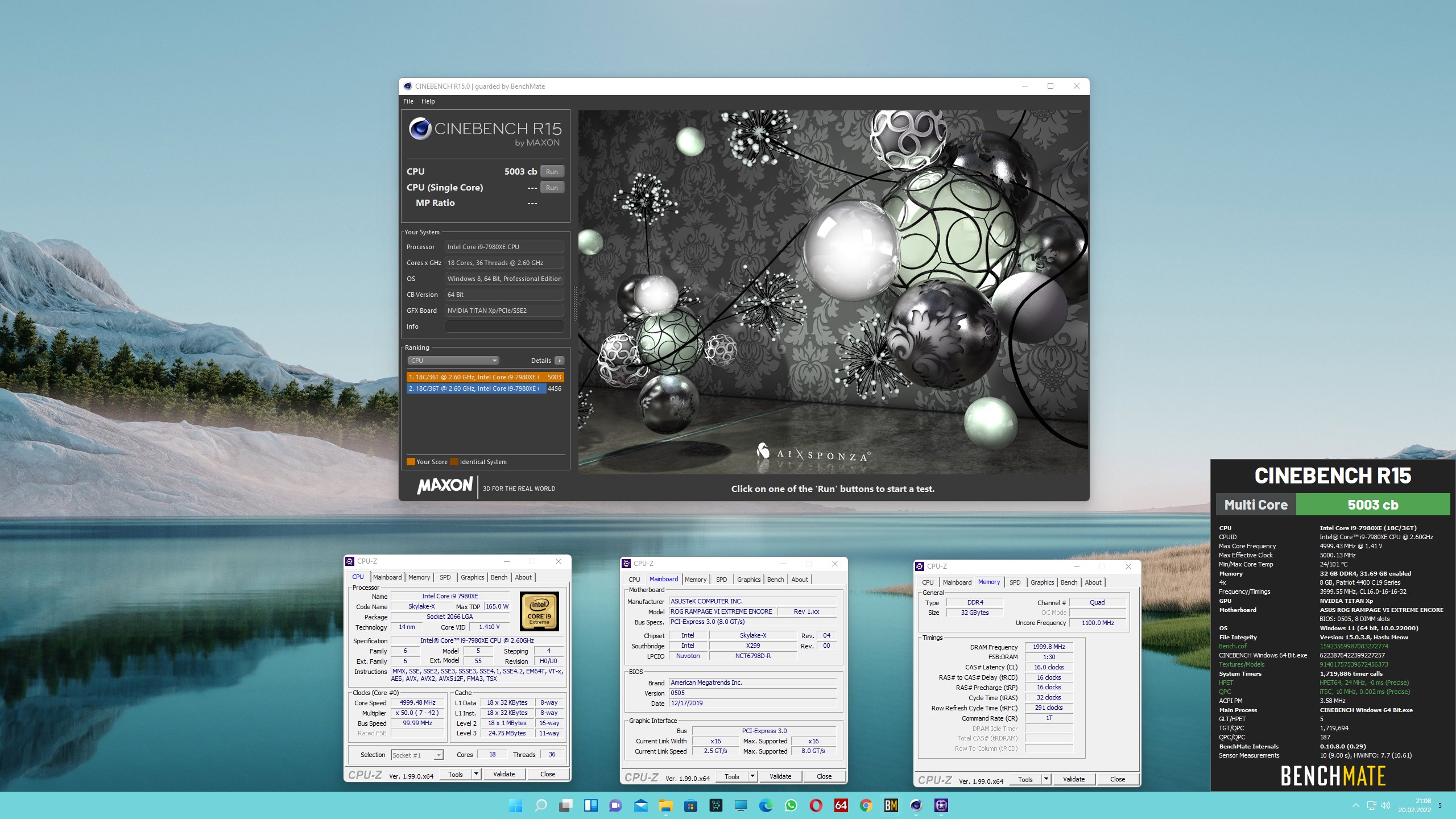The image size is (1456, 819).
Task: Launch Google Chrome from taskbar
Action: point(866,805)
